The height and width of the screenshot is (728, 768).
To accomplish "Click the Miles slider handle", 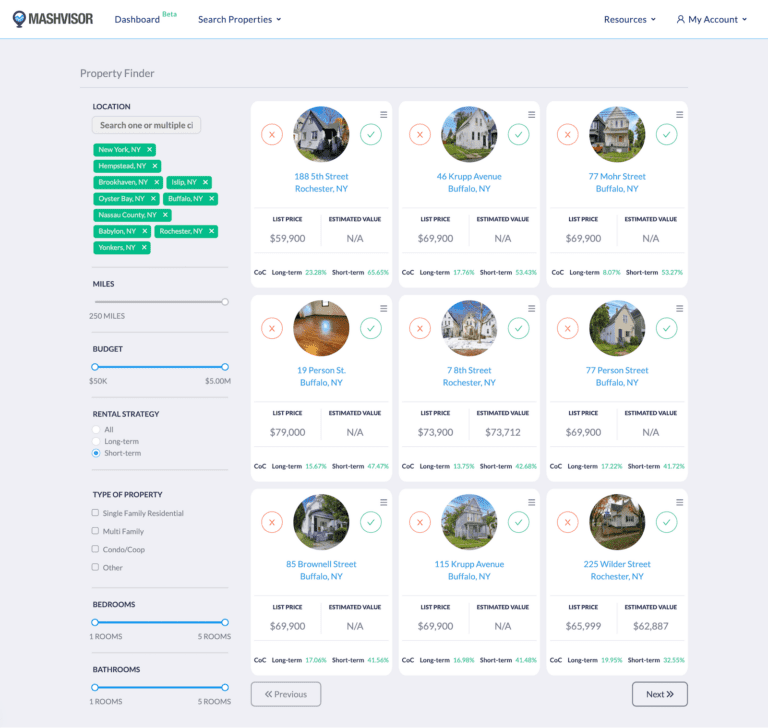I will click(225, 301).
